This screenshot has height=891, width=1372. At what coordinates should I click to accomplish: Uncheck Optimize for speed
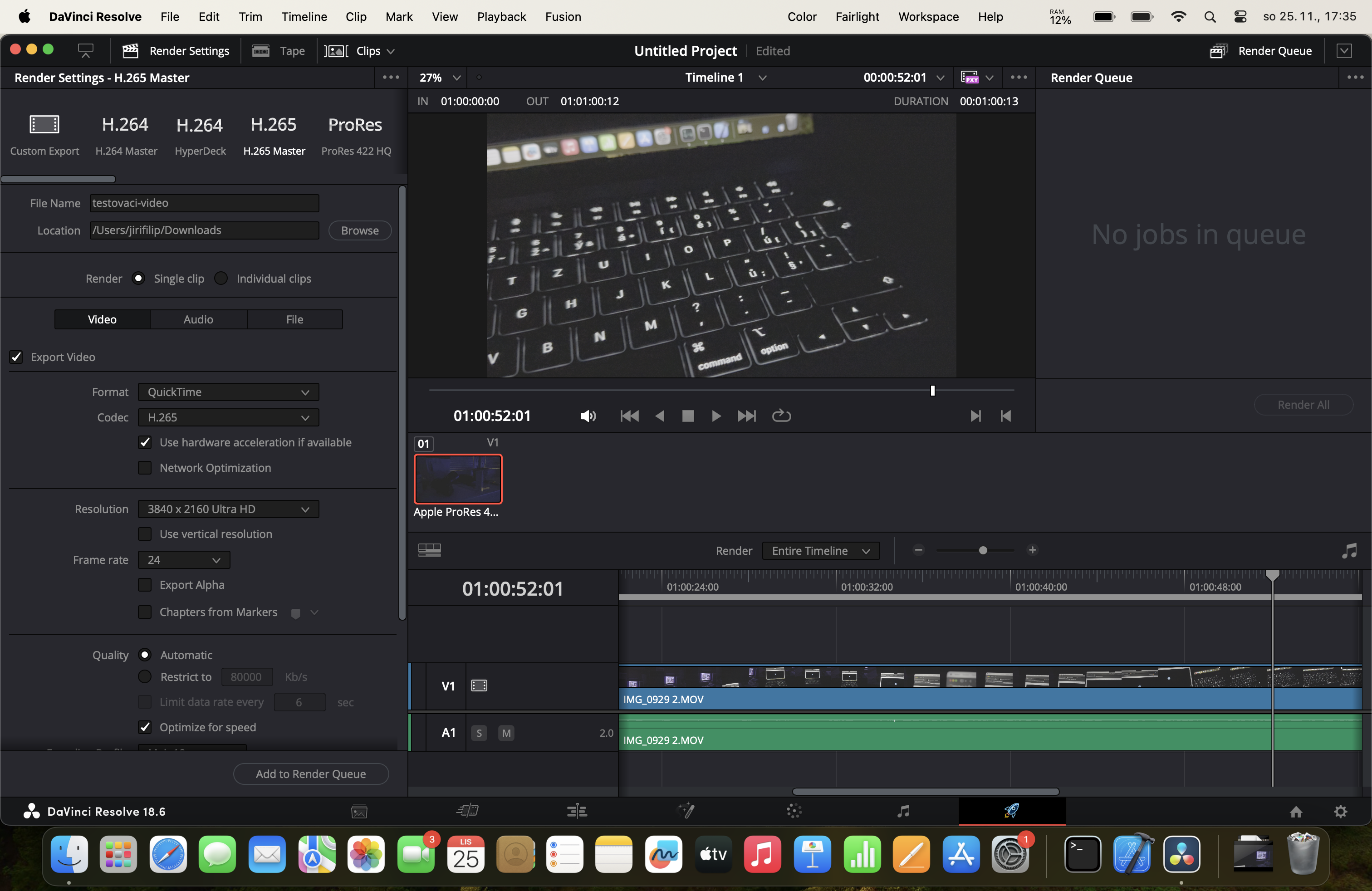[x=145, y=727]
